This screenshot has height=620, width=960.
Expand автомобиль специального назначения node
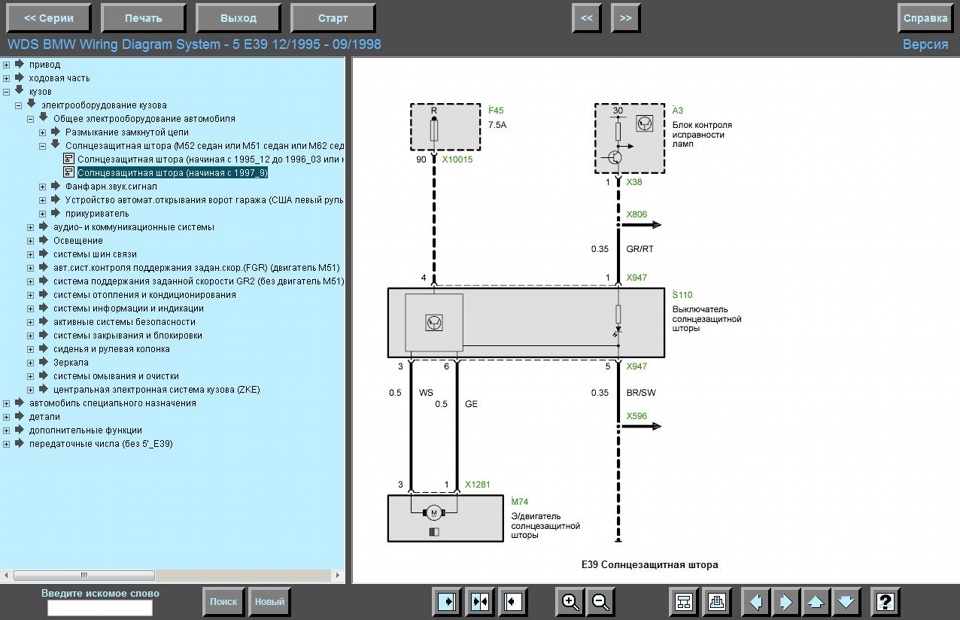[6, 403]
